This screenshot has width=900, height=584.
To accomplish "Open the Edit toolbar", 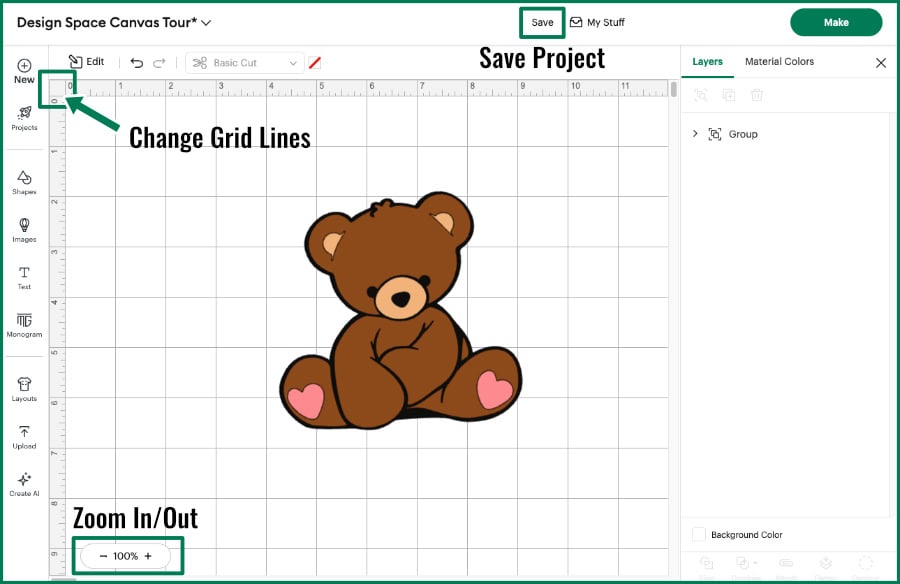I will click(x=87, y=61).
